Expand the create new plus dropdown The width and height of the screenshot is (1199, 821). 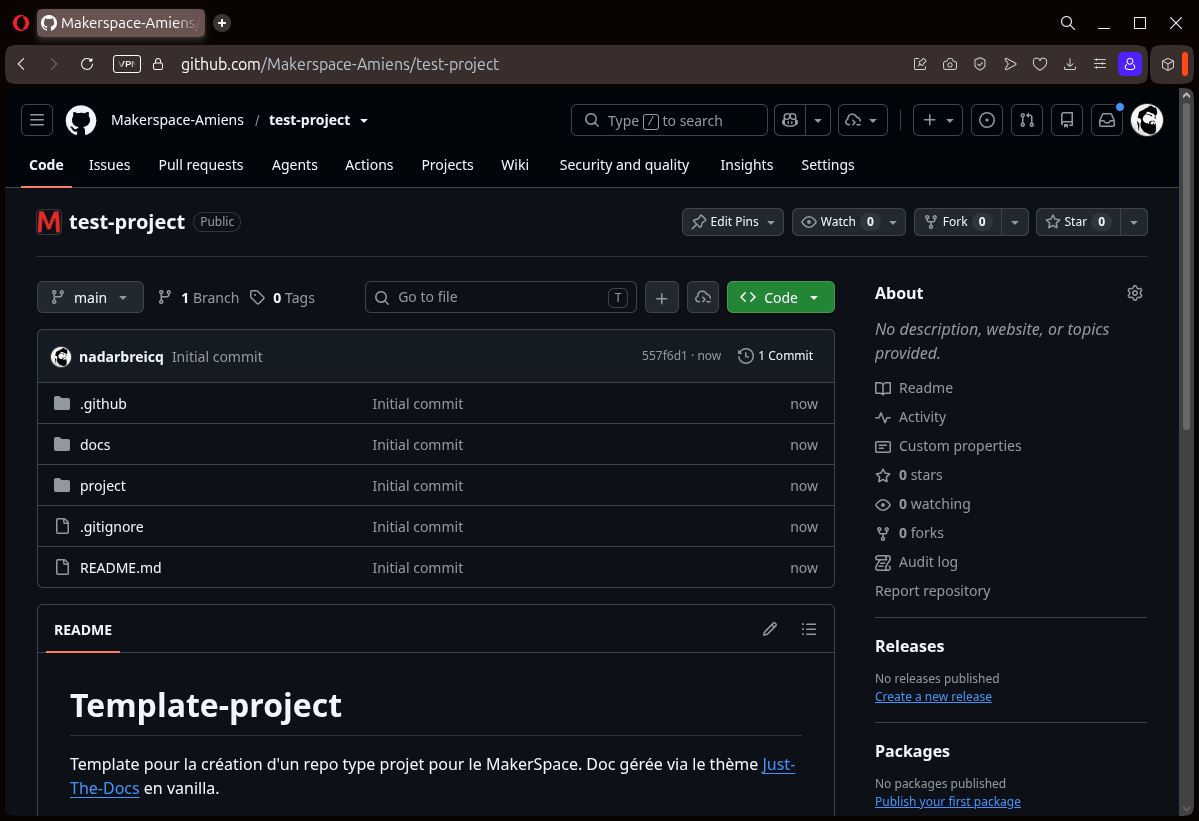coord(938,120)
